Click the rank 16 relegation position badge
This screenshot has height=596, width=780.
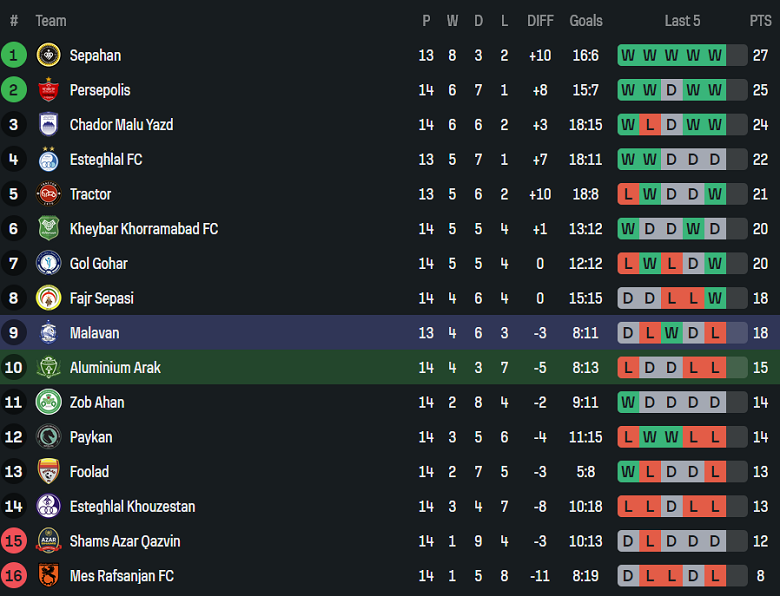(14, 576)
